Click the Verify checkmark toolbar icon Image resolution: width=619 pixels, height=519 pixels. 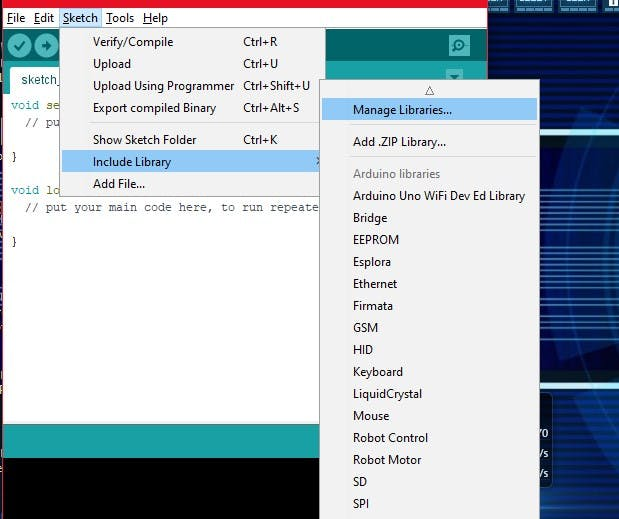(19, 46)
